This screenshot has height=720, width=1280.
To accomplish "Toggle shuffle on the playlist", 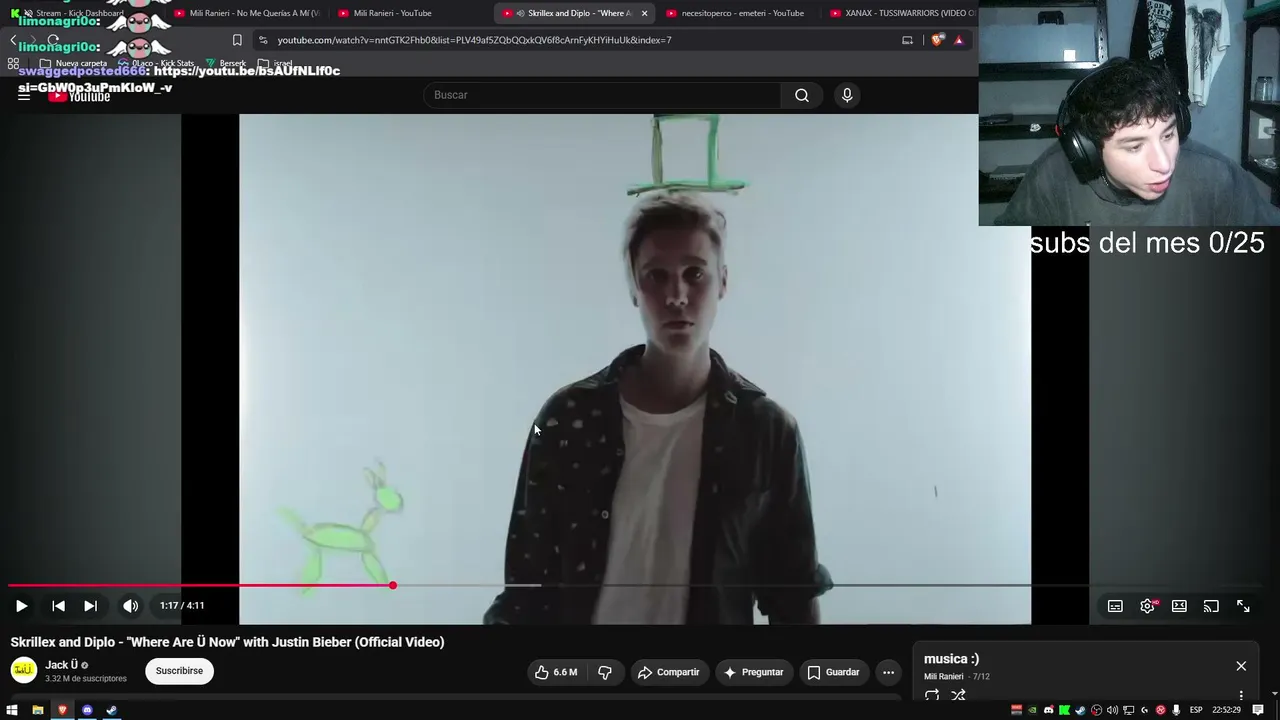I will click(x=958, y=695).
